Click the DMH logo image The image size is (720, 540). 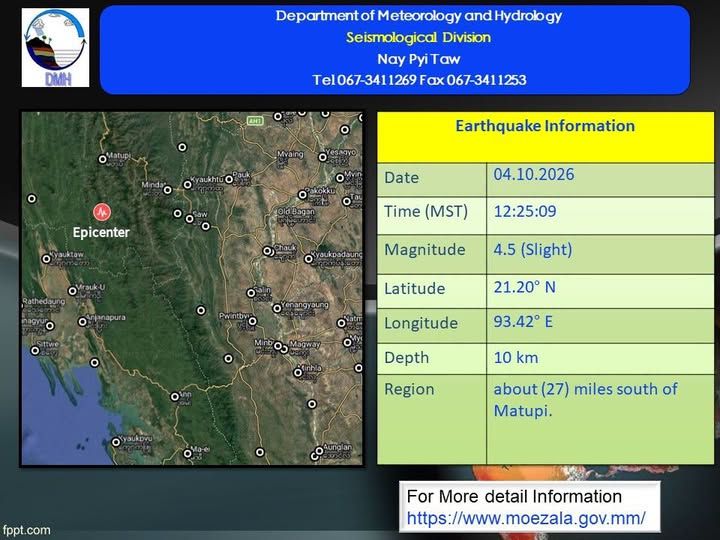pos(56,48)
